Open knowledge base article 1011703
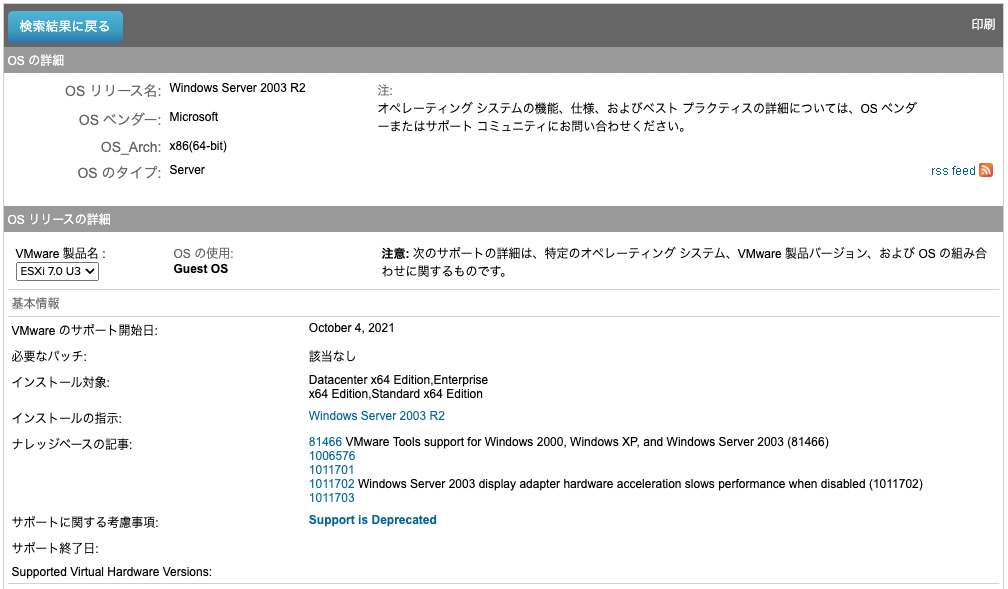Screen dimensions: 1008x589 coord(331,498)
